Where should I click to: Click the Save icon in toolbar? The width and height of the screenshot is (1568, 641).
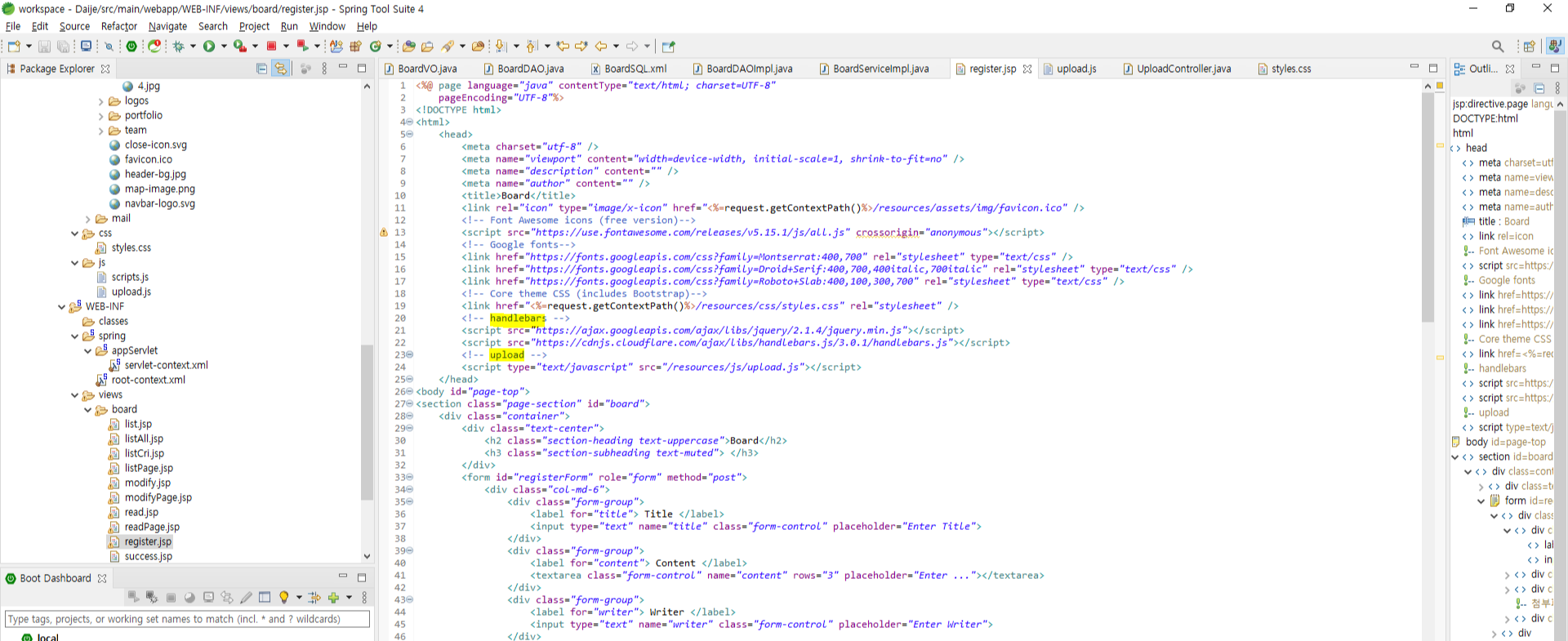coord(45,47)
